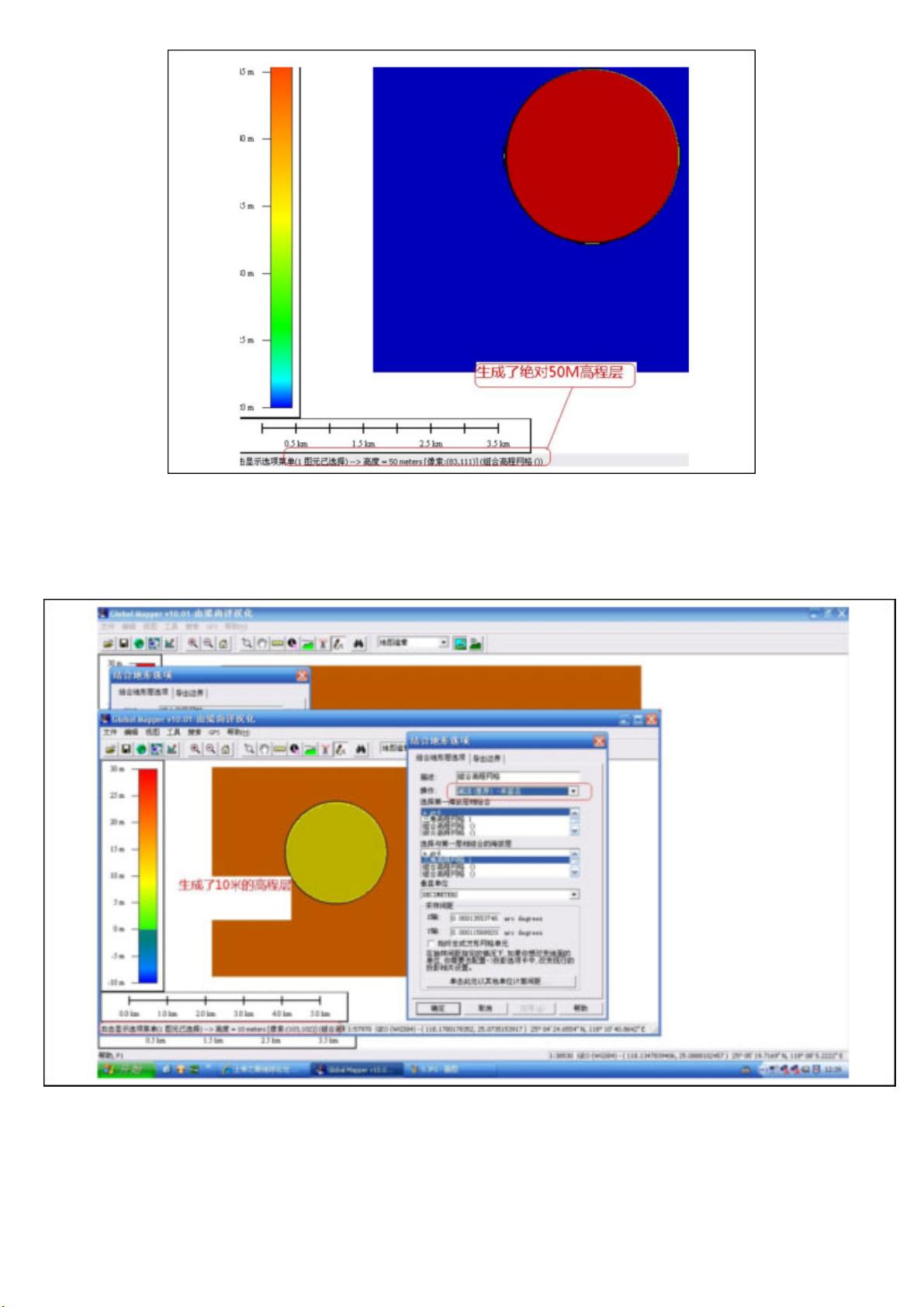Viewport: 924px width, 1307px height.
Task: Click the green globe icon in the front window toolbar
Action: point(140,749)
